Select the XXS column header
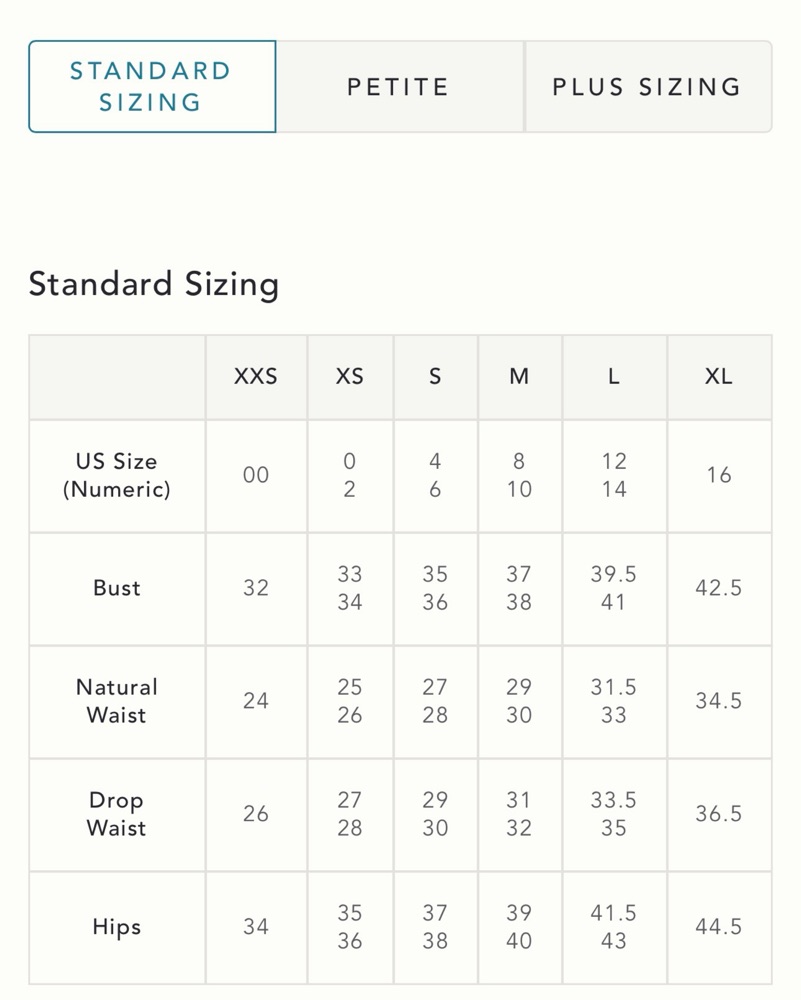Image resolution: width=801 pixels, height=1000 pixels. pyautogui.click(x=256, y=377)
